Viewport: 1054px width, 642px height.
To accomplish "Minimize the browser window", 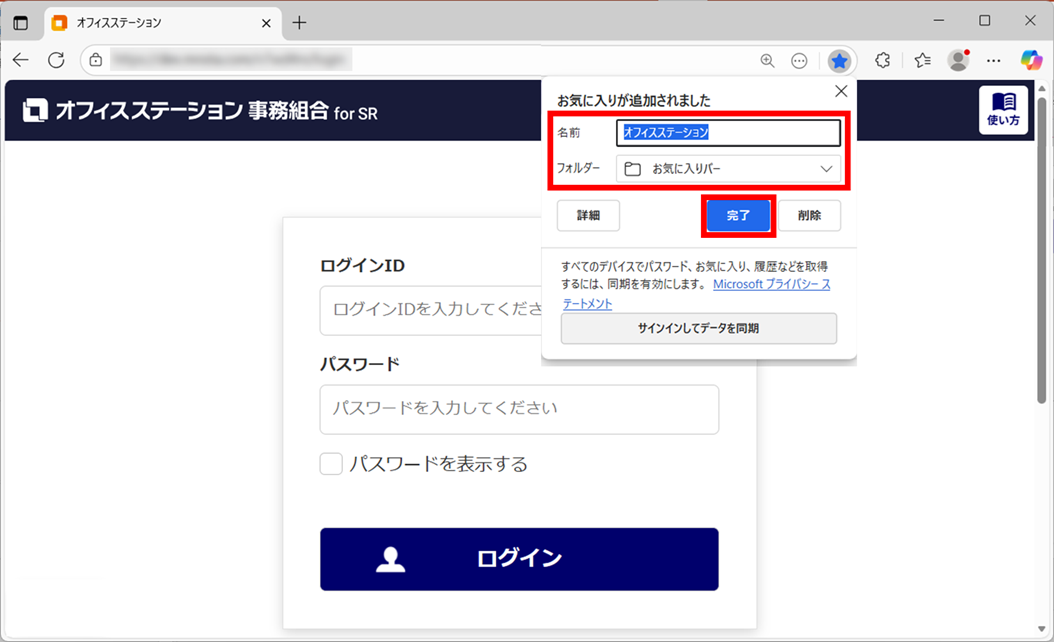I will click(x=939, y=21).
